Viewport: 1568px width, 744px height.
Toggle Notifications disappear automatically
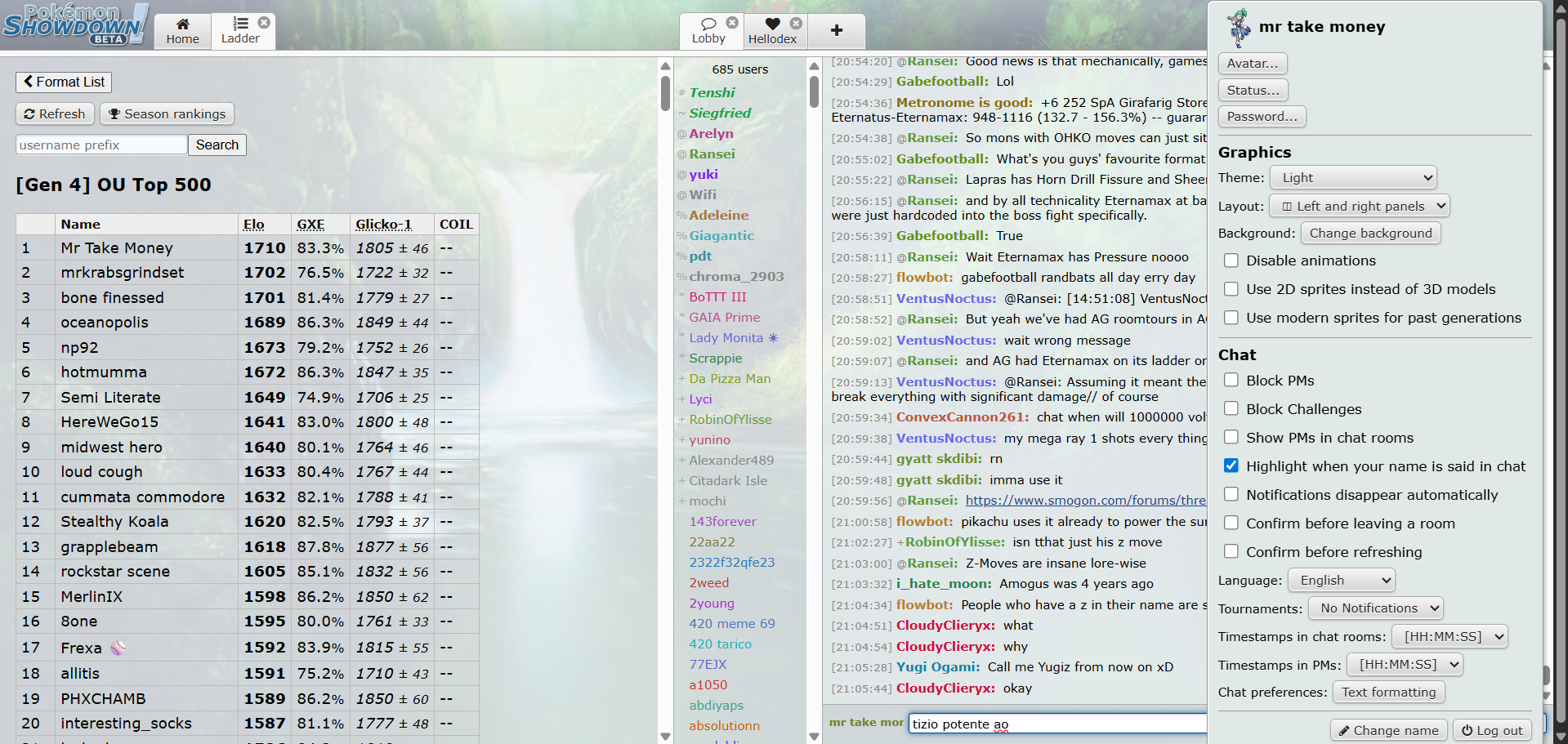[1231, 494]
